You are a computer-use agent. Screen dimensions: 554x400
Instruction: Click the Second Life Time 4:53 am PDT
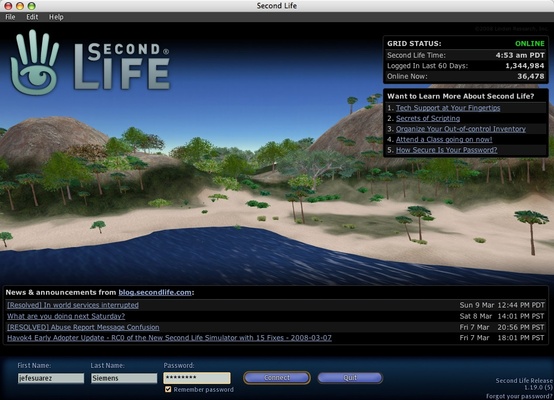pyautogui.click(x=520, y=55)
